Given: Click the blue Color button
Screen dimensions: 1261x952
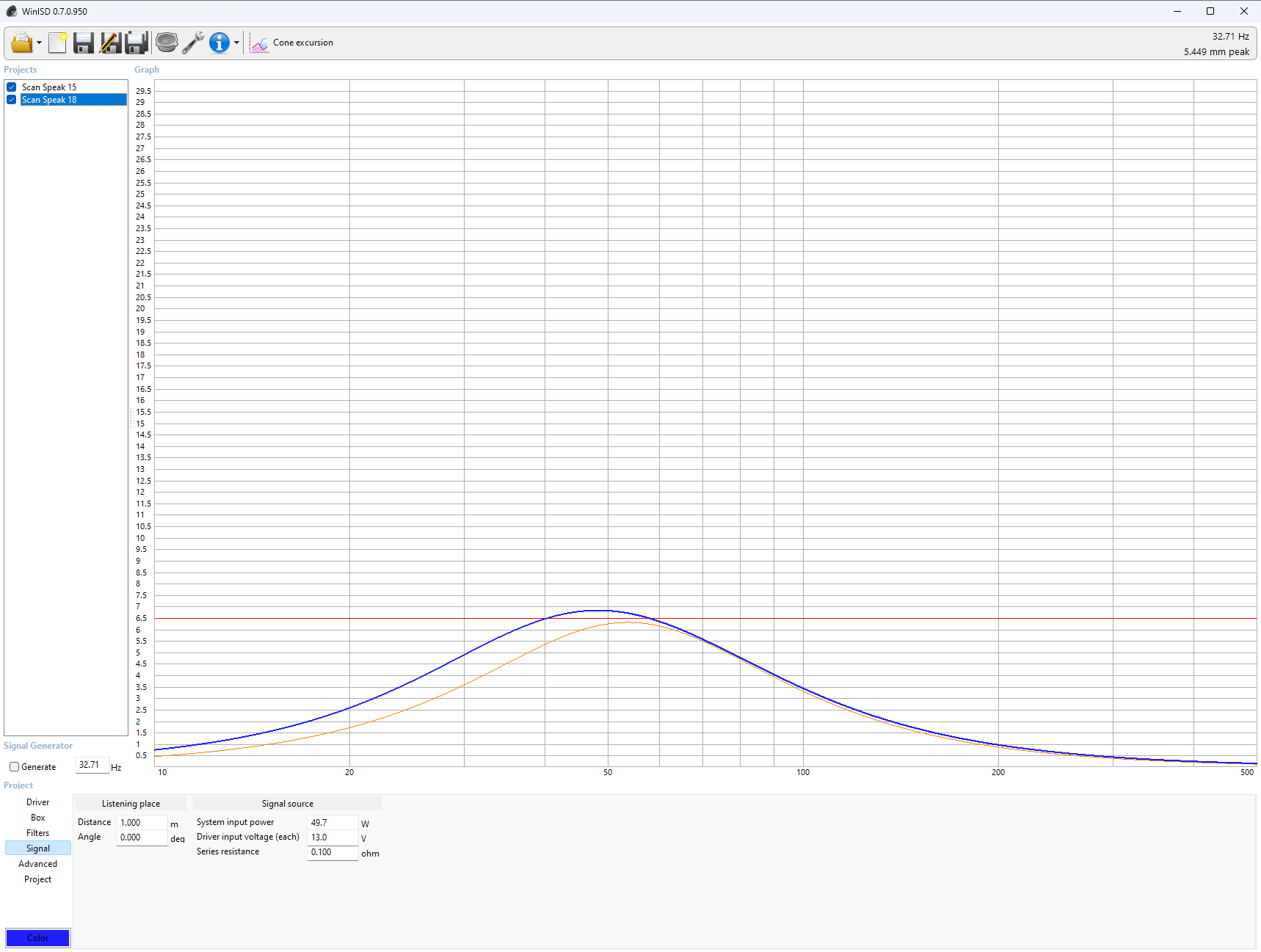Looking at the screenshot, I should [38, 938].
